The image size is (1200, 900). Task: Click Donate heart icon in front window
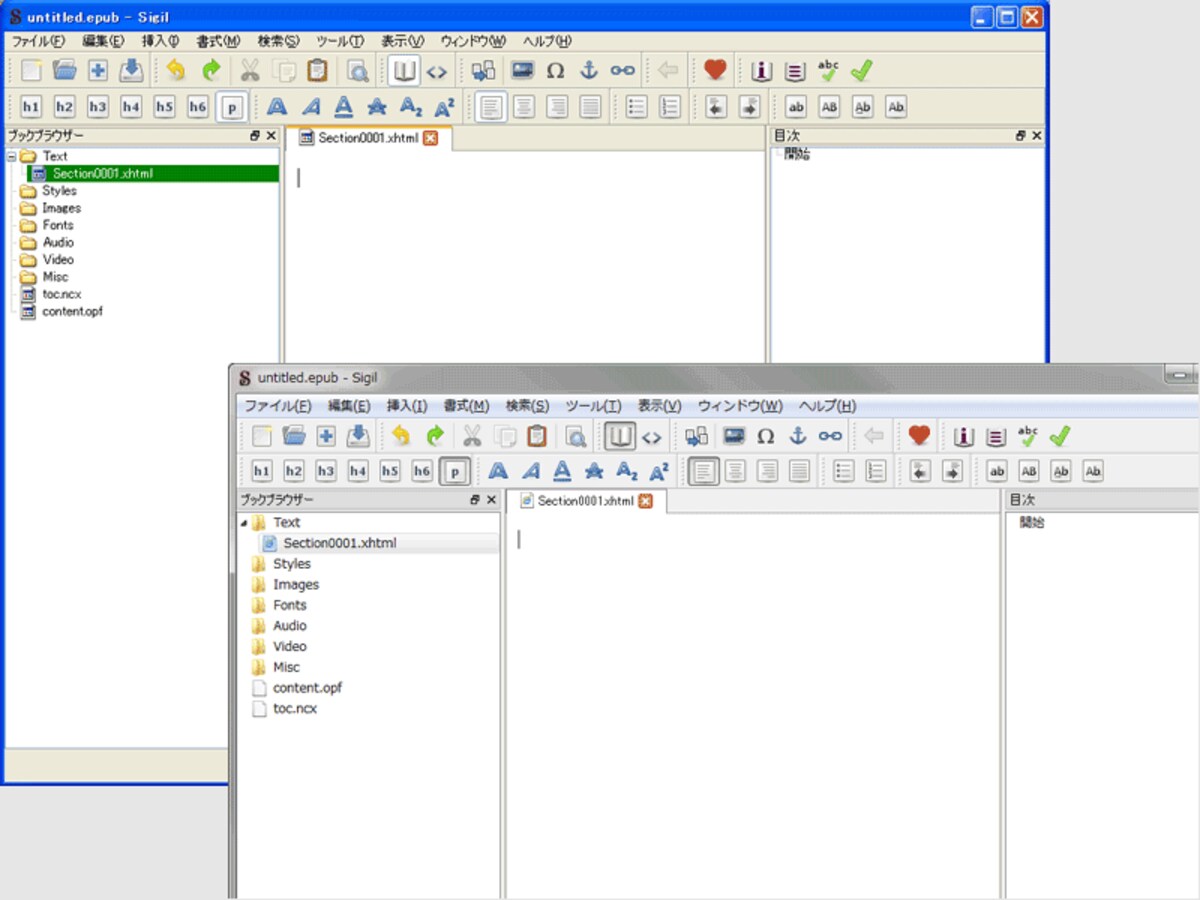920,436
